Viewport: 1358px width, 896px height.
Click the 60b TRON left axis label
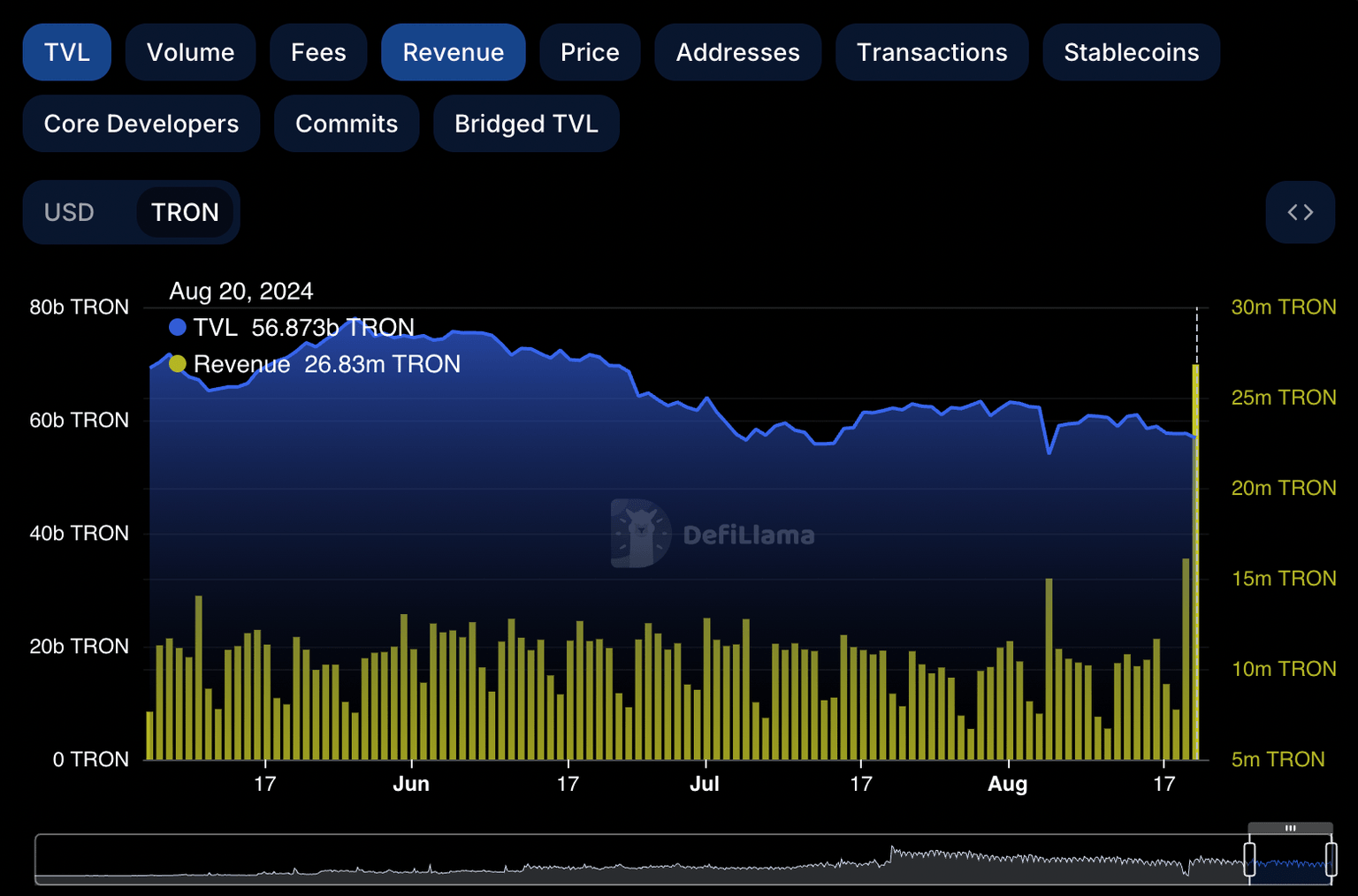[x=79, y=420]
